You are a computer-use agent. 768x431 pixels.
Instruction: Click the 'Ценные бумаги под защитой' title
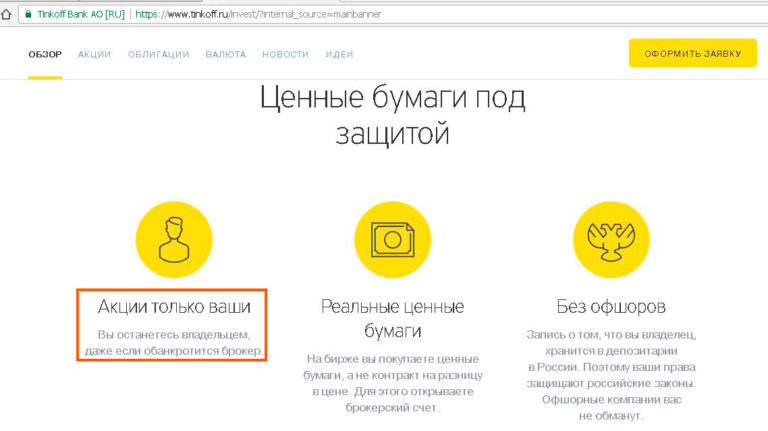[x=392, y=115]
